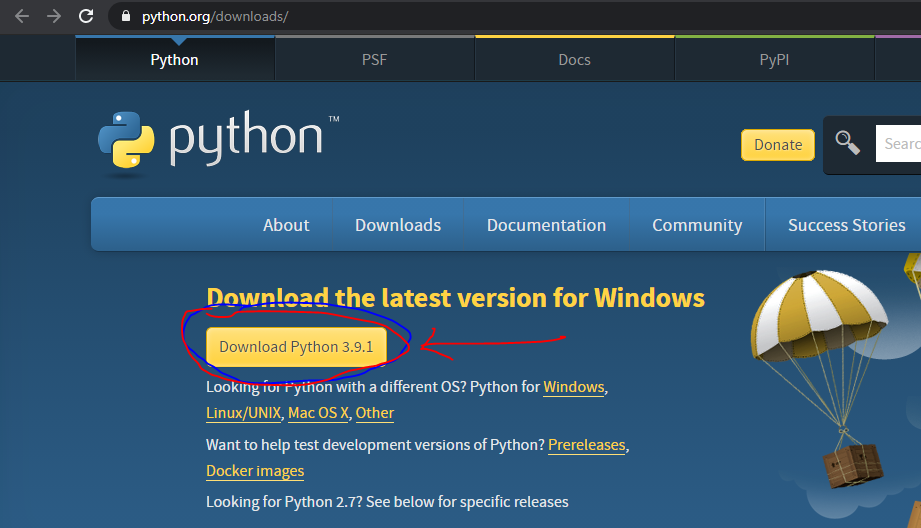
Task: Switch to the PyPI tab
Action: pyautogui.click(x=774, y=59)
